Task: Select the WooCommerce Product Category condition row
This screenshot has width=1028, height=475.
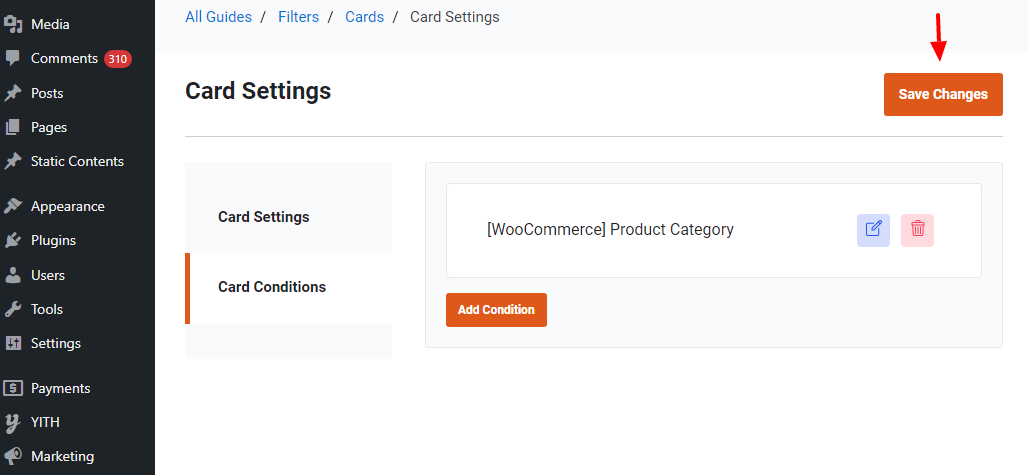Action: click(x=610, y=230)
